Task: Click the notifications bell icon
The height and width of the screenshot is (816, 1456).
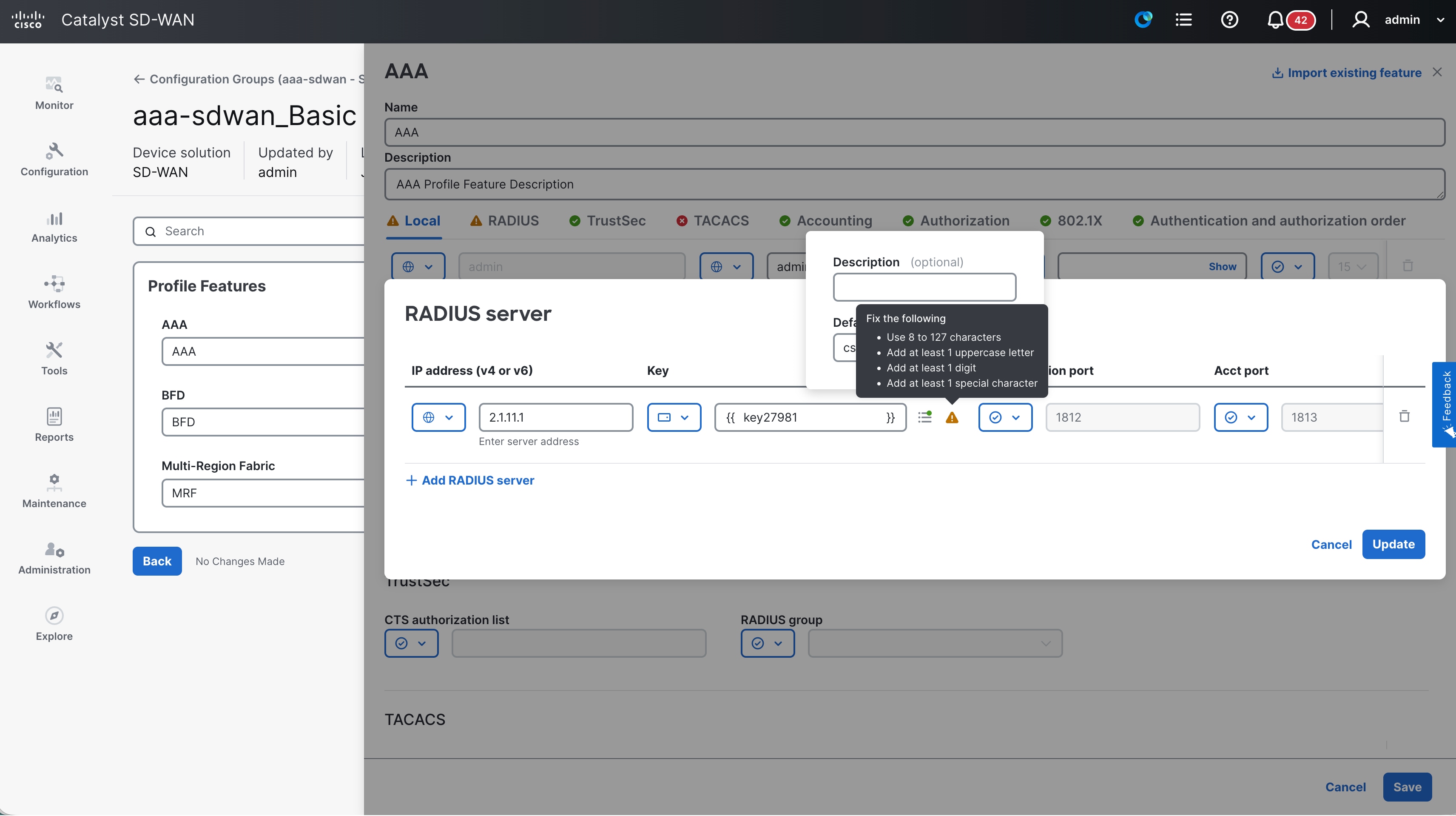Action: click(x=1275, y=20)
